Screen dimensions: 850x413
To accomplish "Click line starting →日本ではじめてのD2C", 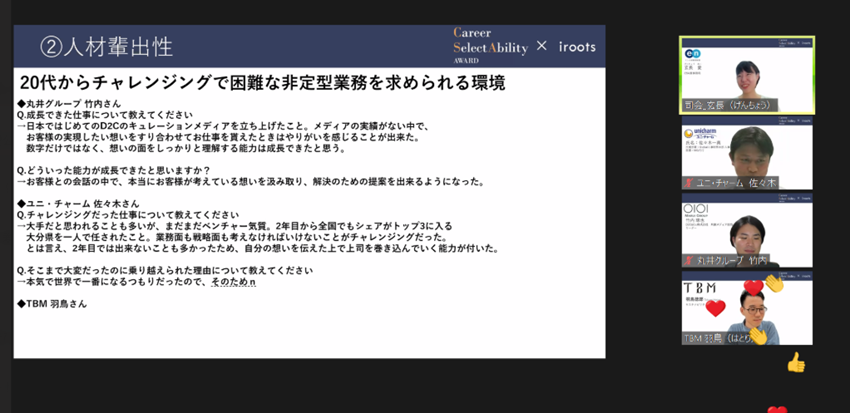I will 223,126.
